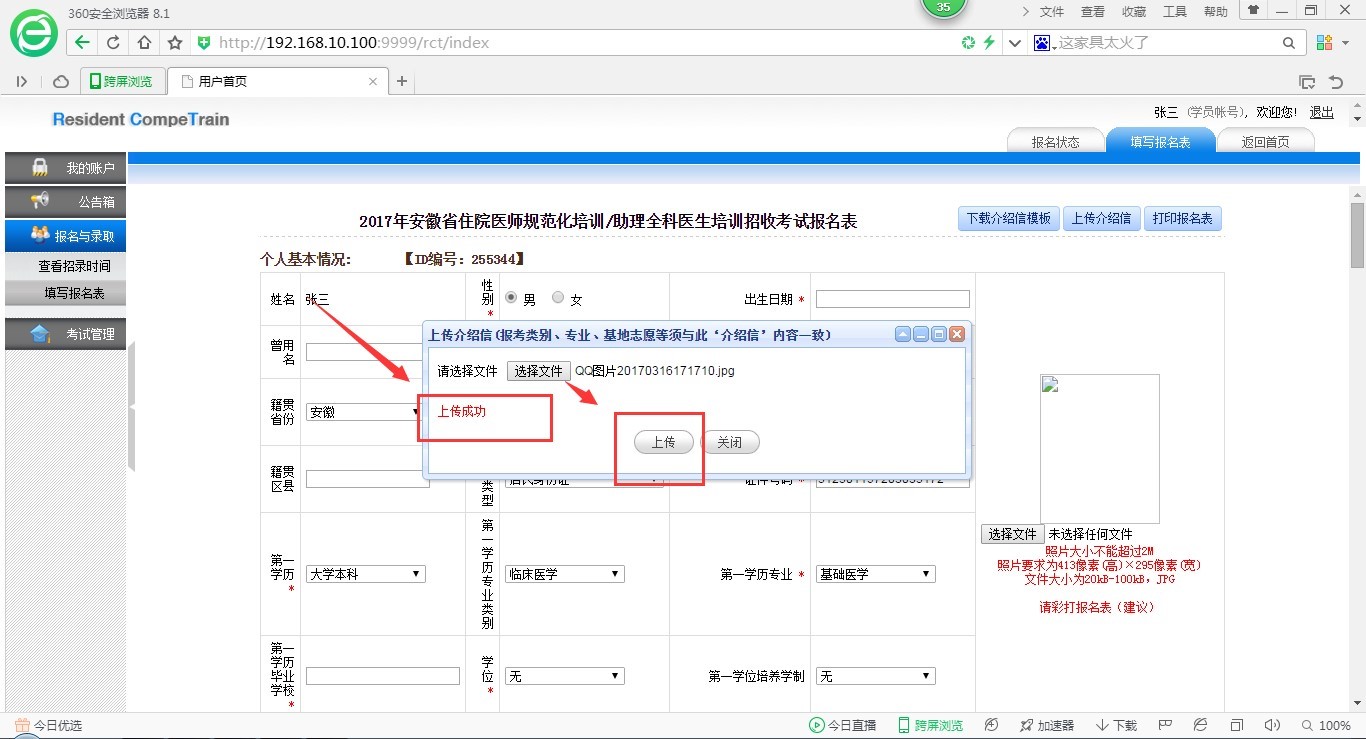
Task: Open the 籍贯省份 安徽 dropdown
Action: [365, 412]
